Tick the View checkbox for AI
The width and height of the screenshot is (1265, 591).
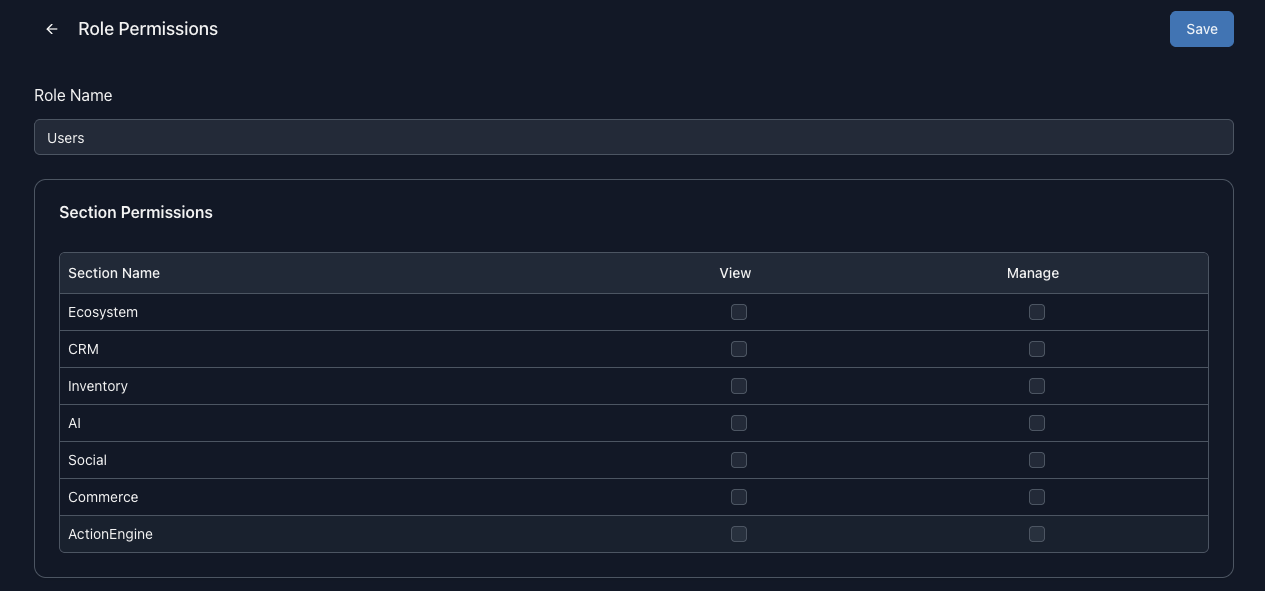click(739, 423)
